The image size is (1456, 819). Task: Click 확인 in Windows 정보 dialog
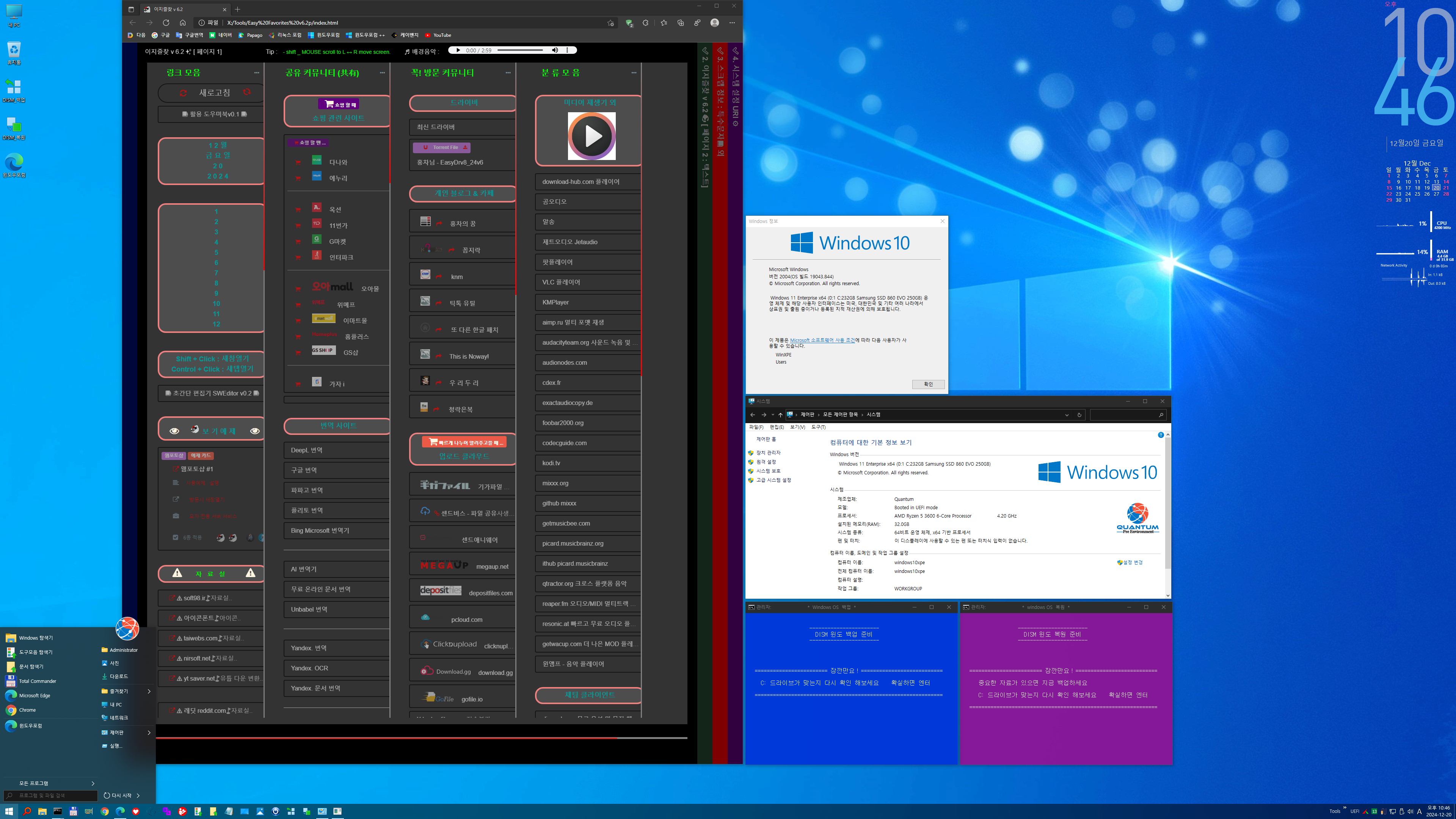[928, 384]
